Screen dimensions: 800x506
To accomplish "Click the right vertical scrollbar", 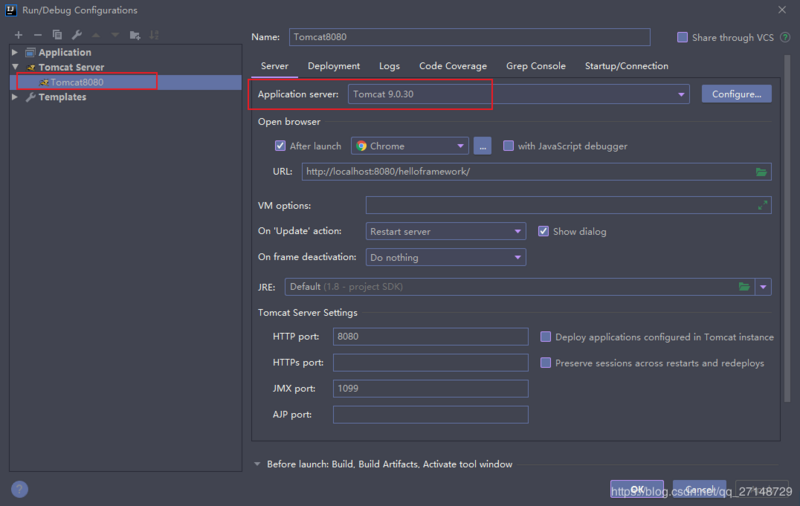I will pos(787,229).
